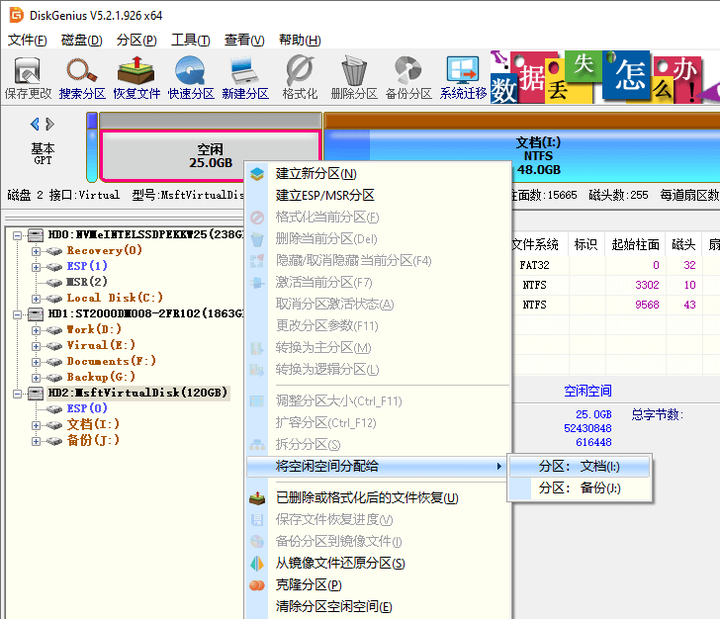Open Backup Partition (备份分区) tool

[x=408, y=78]
